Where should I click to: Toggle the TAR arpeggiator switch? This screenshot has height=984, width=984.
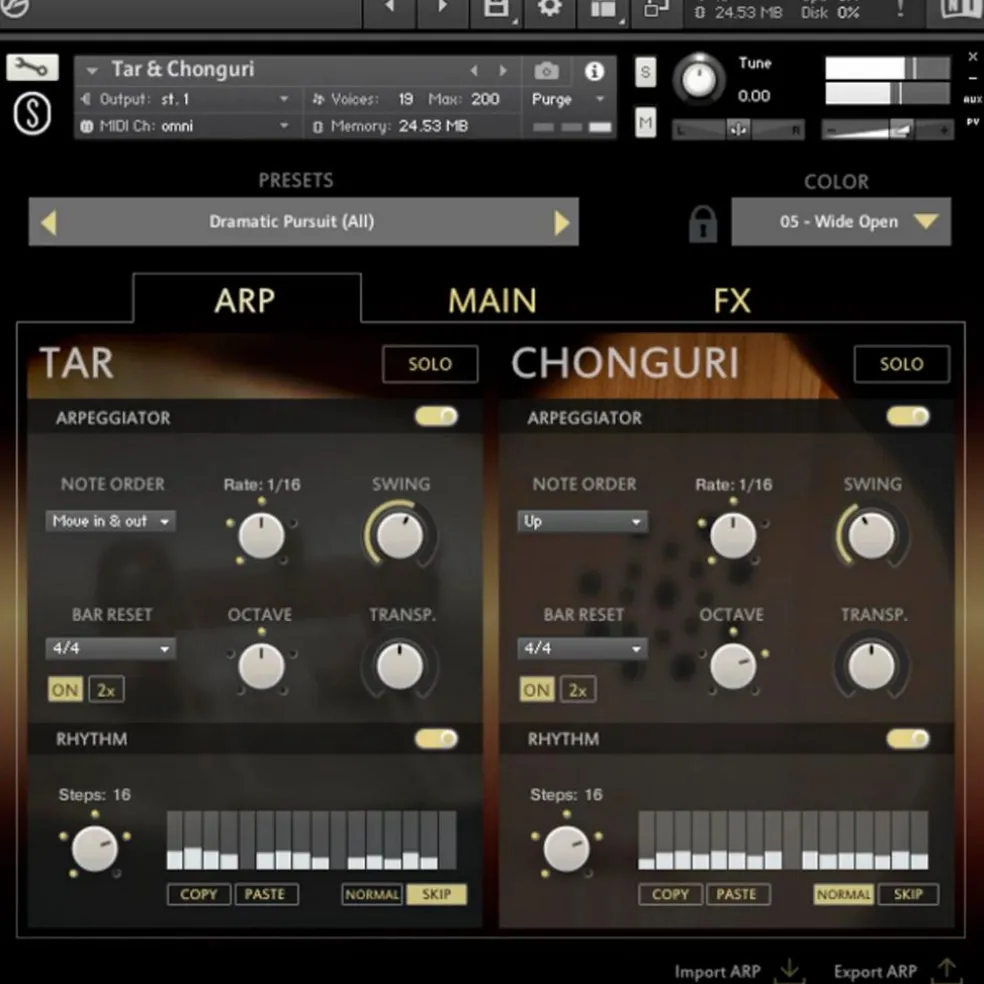point(437,416)
